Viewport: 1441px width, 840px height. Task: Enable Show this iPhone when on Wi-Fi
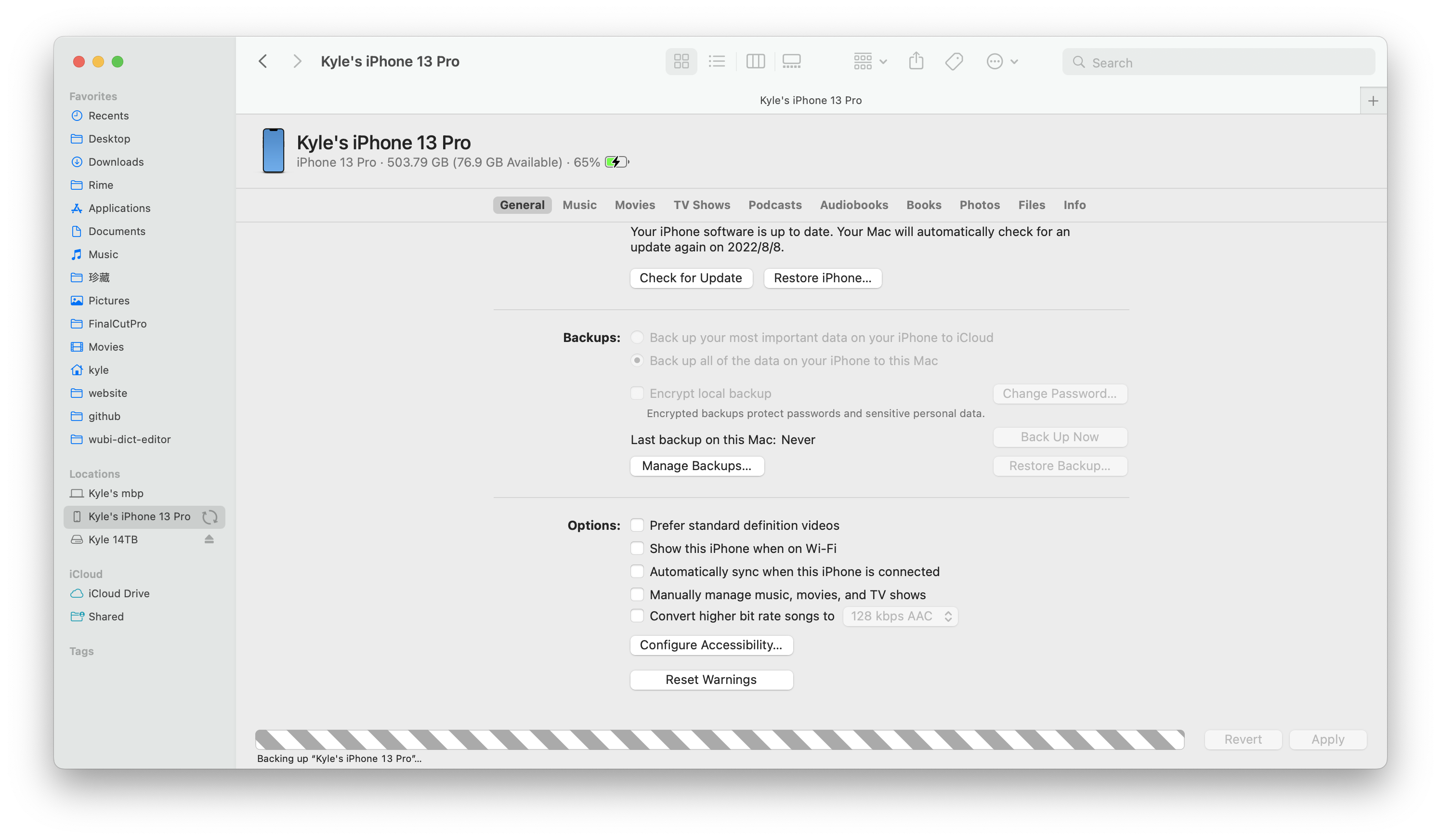(637, 549)
